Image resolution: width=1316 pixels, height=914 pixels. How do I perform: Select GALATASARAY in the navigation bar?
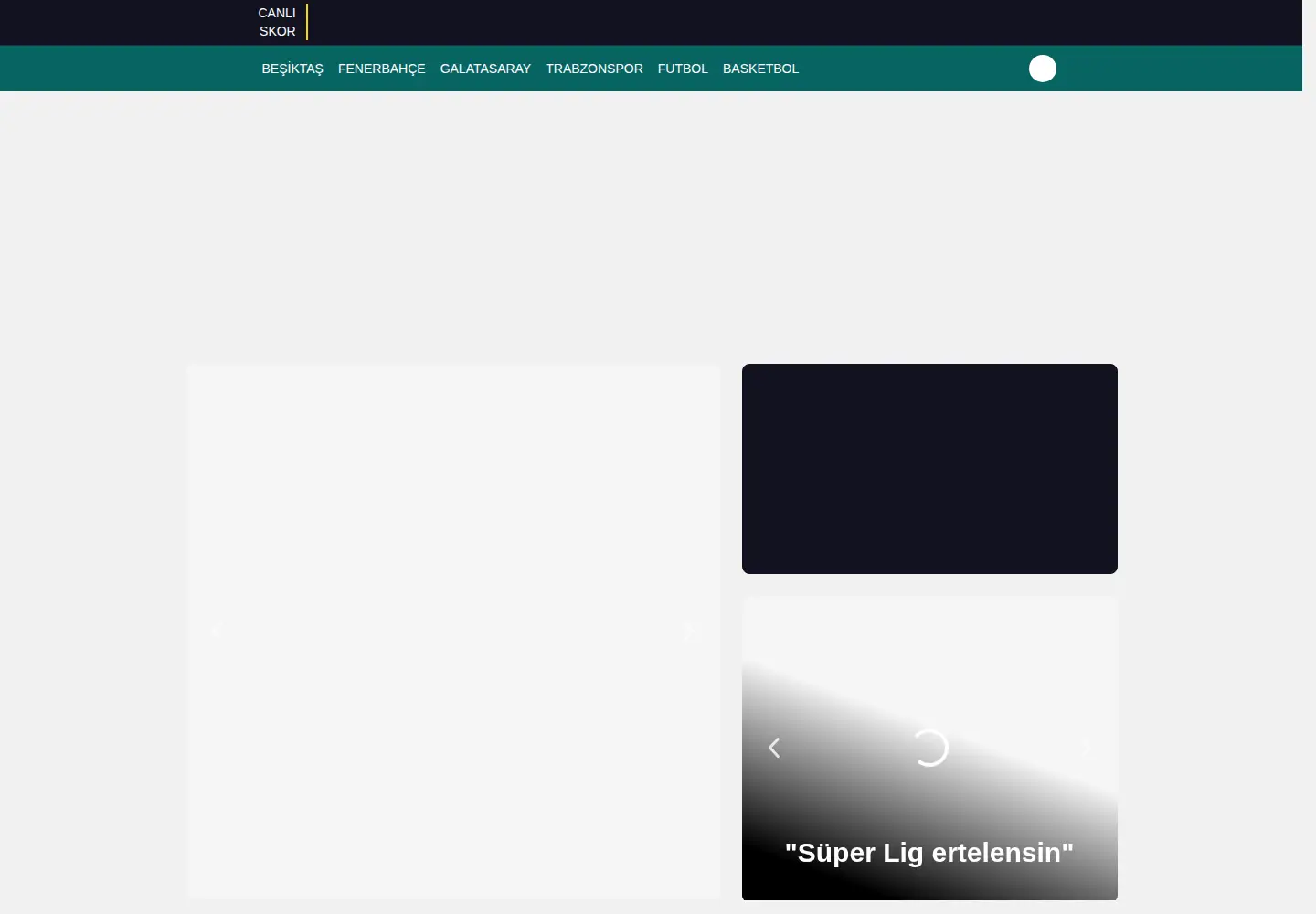point(485,69)
